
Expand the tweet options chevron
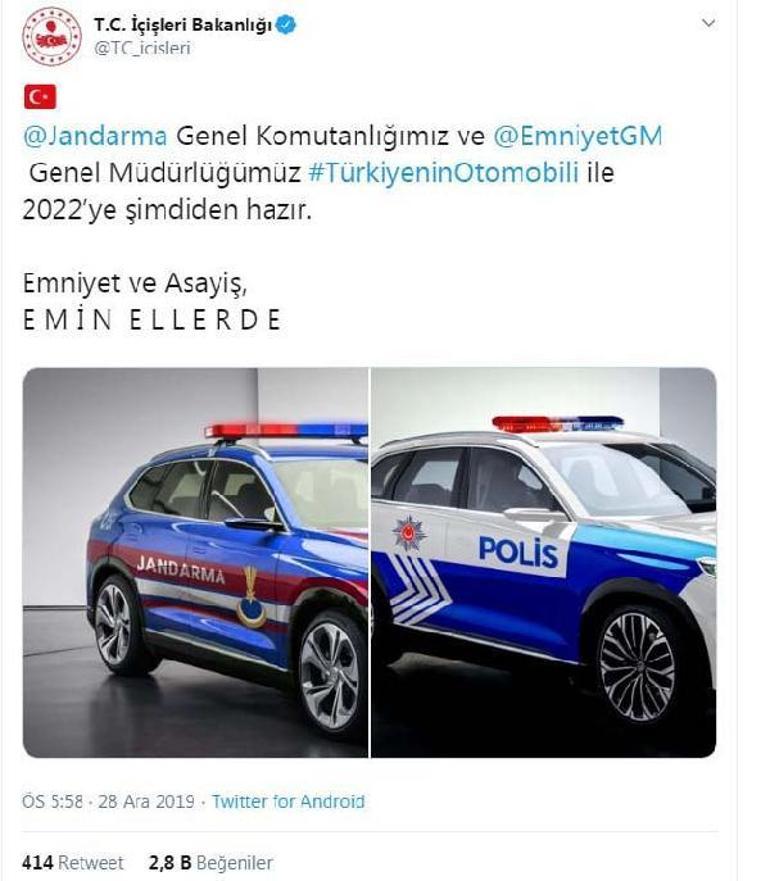coord(709,23)
